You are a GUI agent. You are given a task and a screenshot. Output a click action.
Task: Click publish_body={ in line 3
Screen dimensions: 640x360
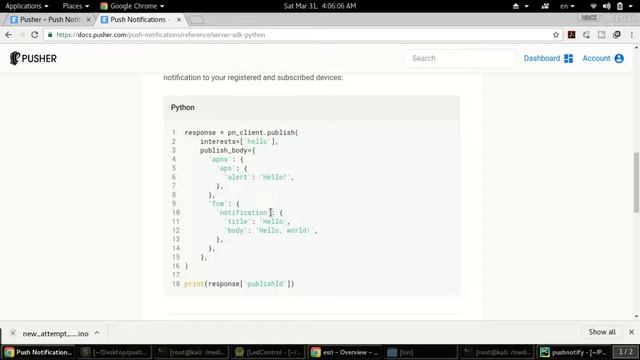[x=228, y=151]
